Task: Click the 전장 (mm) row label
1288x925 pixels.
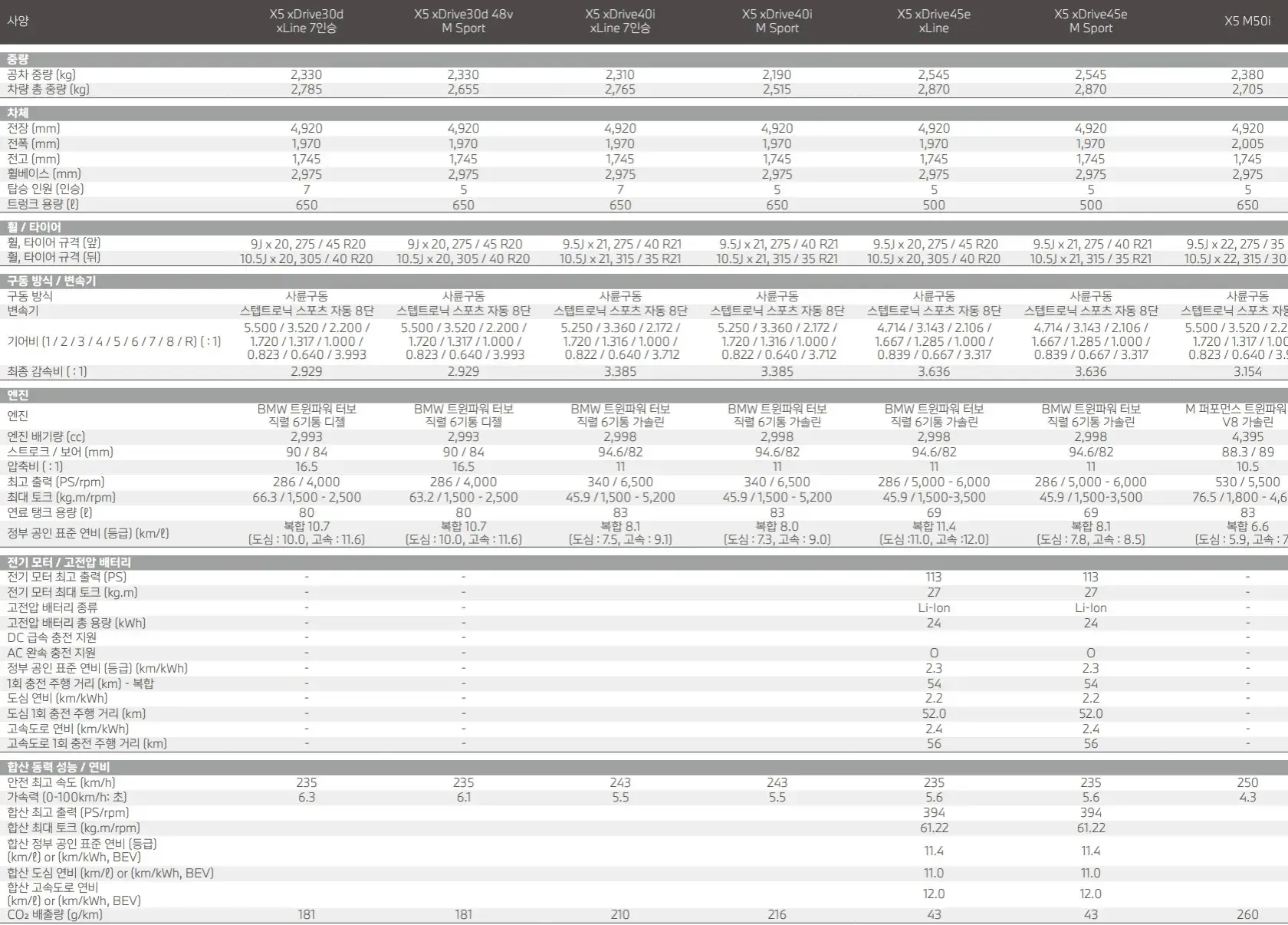Action: pos(33,128)
